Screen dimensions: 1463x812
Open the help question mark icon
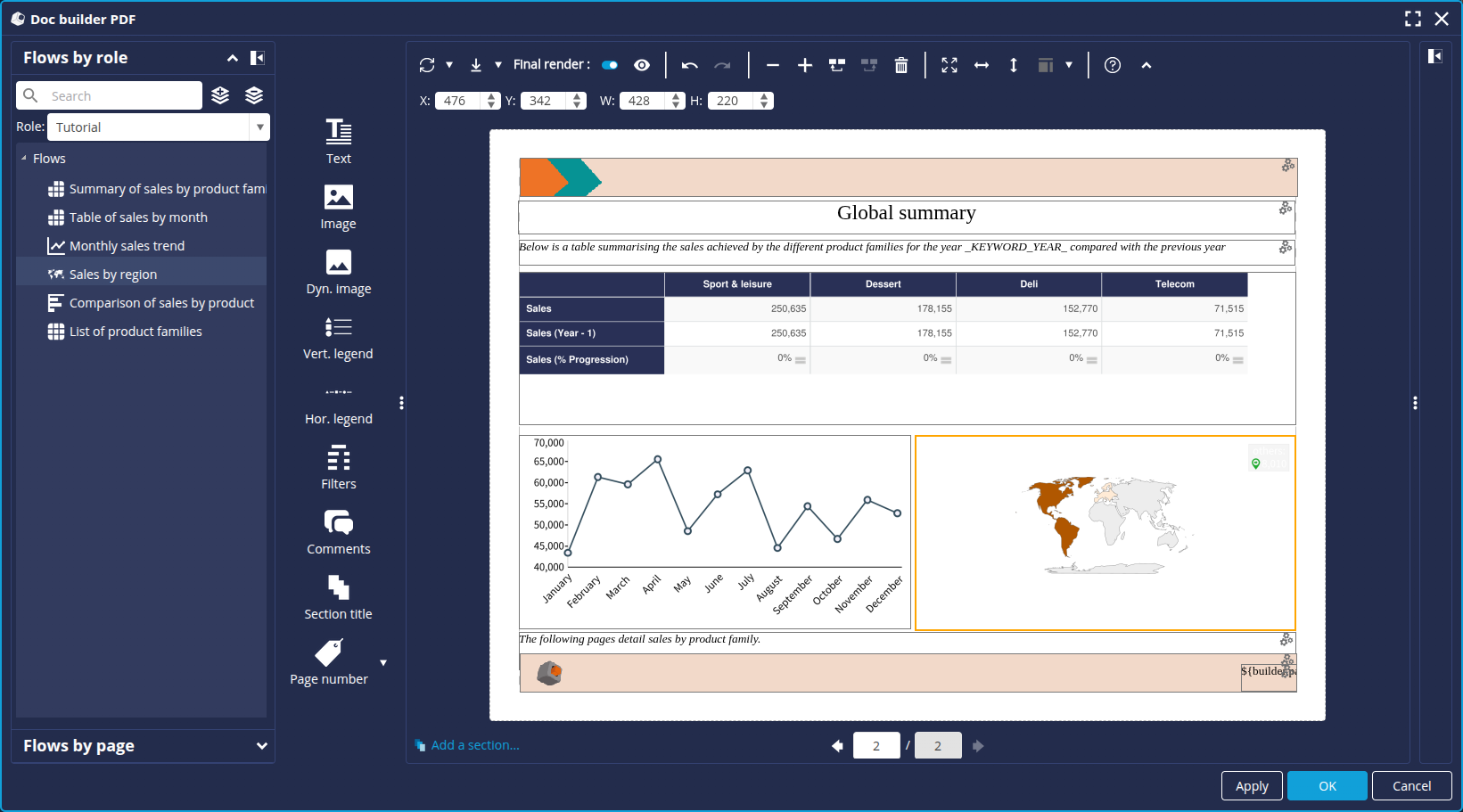(x=1112, y=65)
